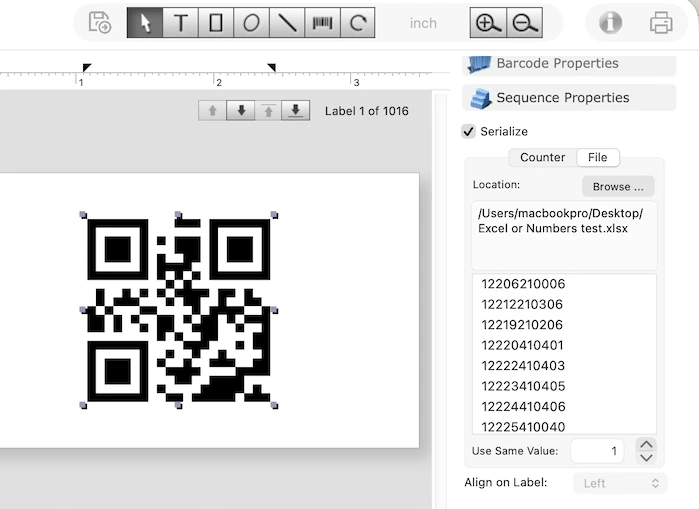Click the file location path field
The width and height of the screenshot is (699, 509).
(x=564, y=235)
